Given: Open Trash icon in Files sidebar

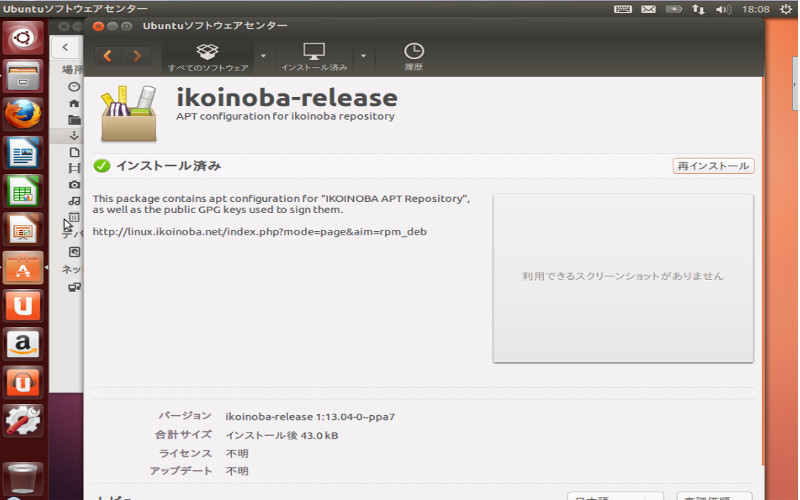Looking at the screenshot, I should point(74,217).
